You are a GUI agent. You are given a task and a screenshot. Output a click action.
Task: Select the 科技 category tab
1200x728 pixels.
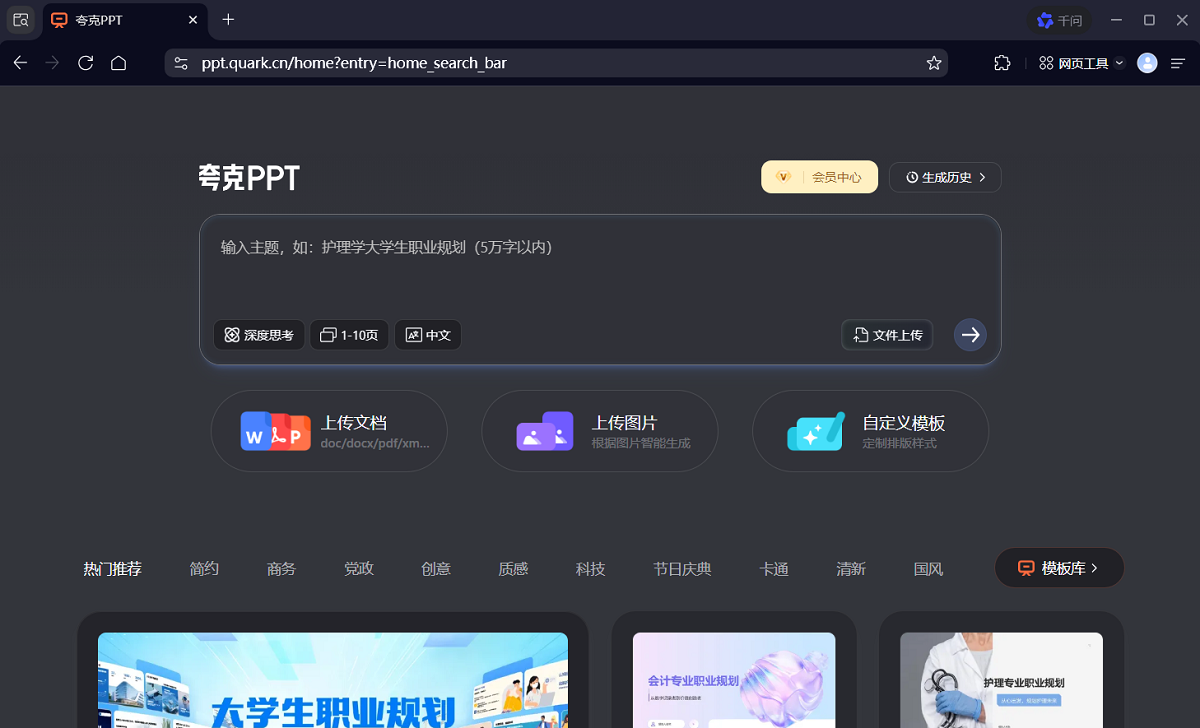(x=591, y=569)
